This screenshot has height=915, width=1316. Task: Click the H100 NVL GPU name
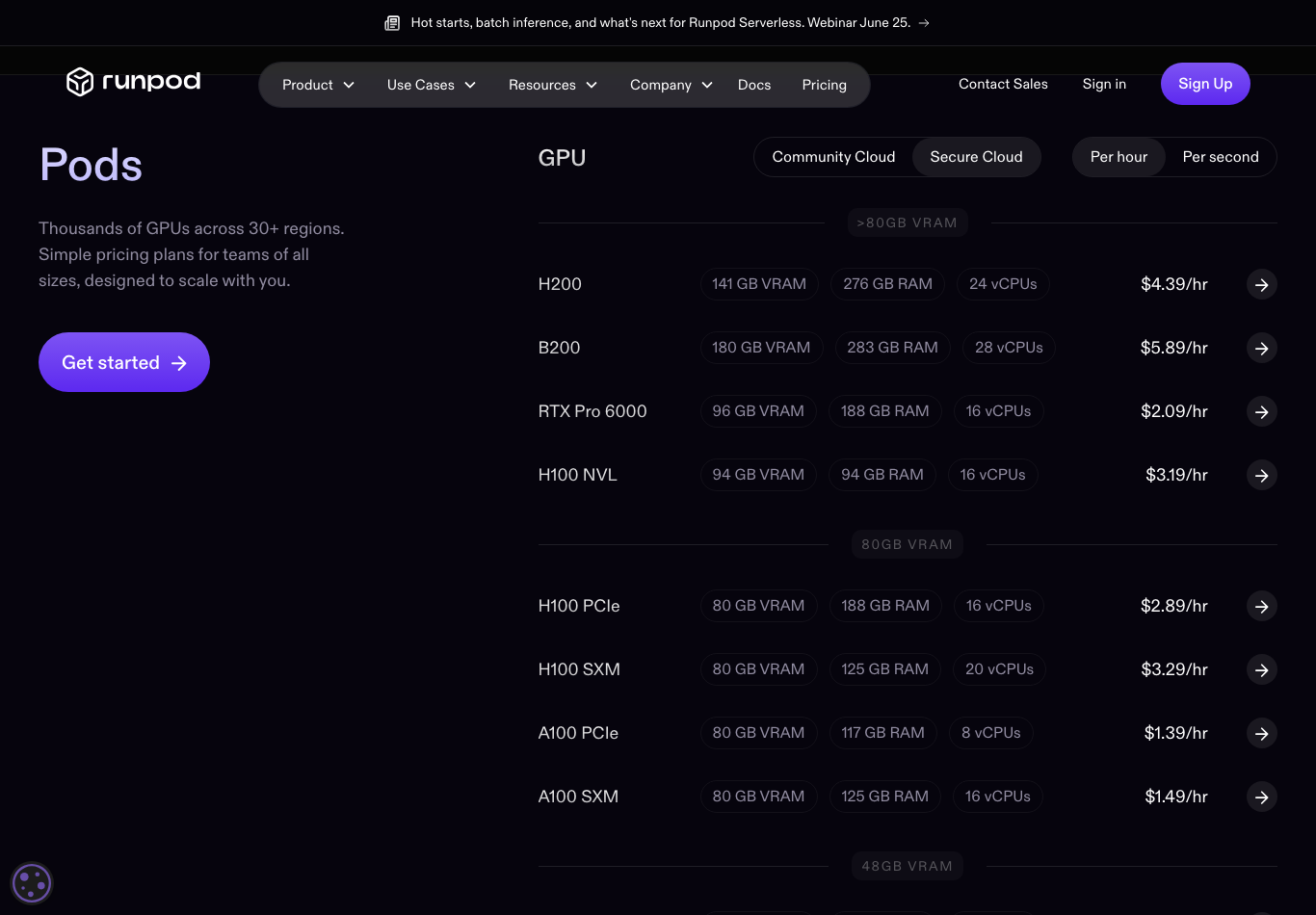pyautogui.click(x=577, y=475)
